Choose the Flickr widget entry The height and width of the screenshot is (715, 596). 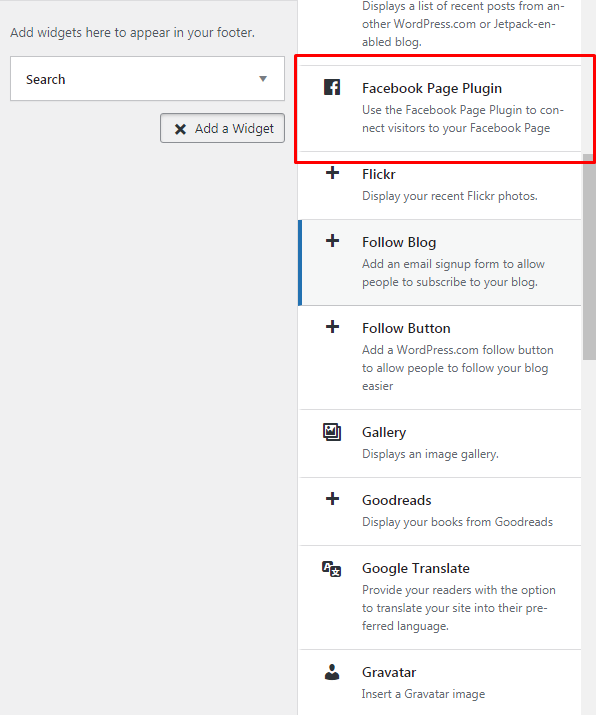pos(441,186)
